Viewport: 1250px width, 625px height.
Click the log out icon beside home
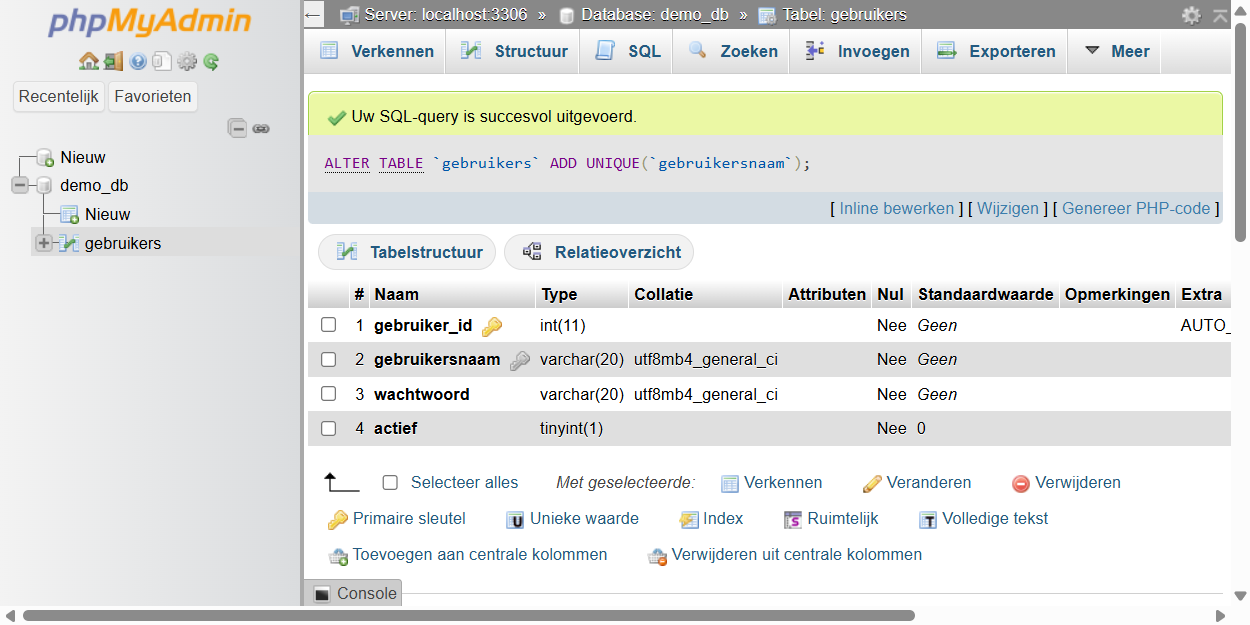[x=113, y=62]
